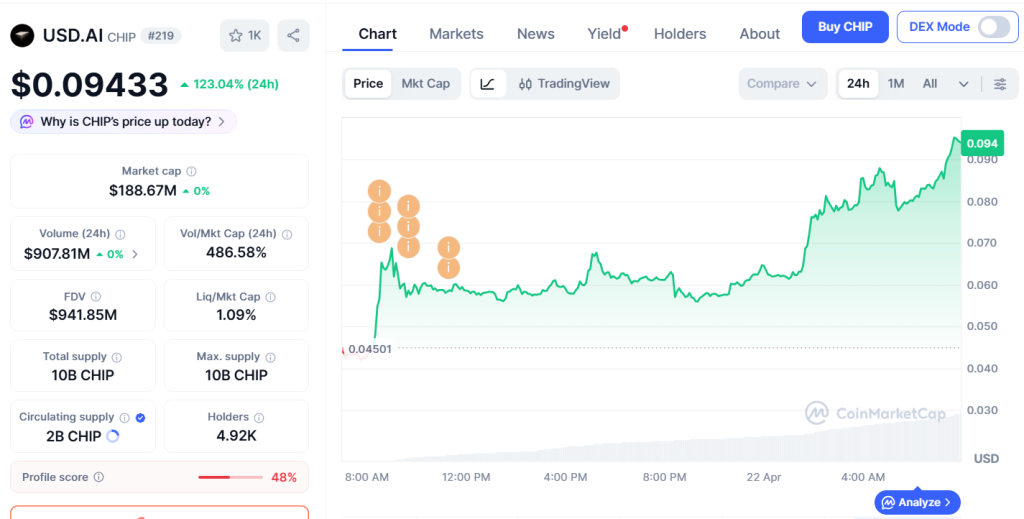Image resolution: width=1024 pixels, height=519 pixels.
Task: Click the star watchlist icon
Action: pyautogui.click(x=236, y=35)
